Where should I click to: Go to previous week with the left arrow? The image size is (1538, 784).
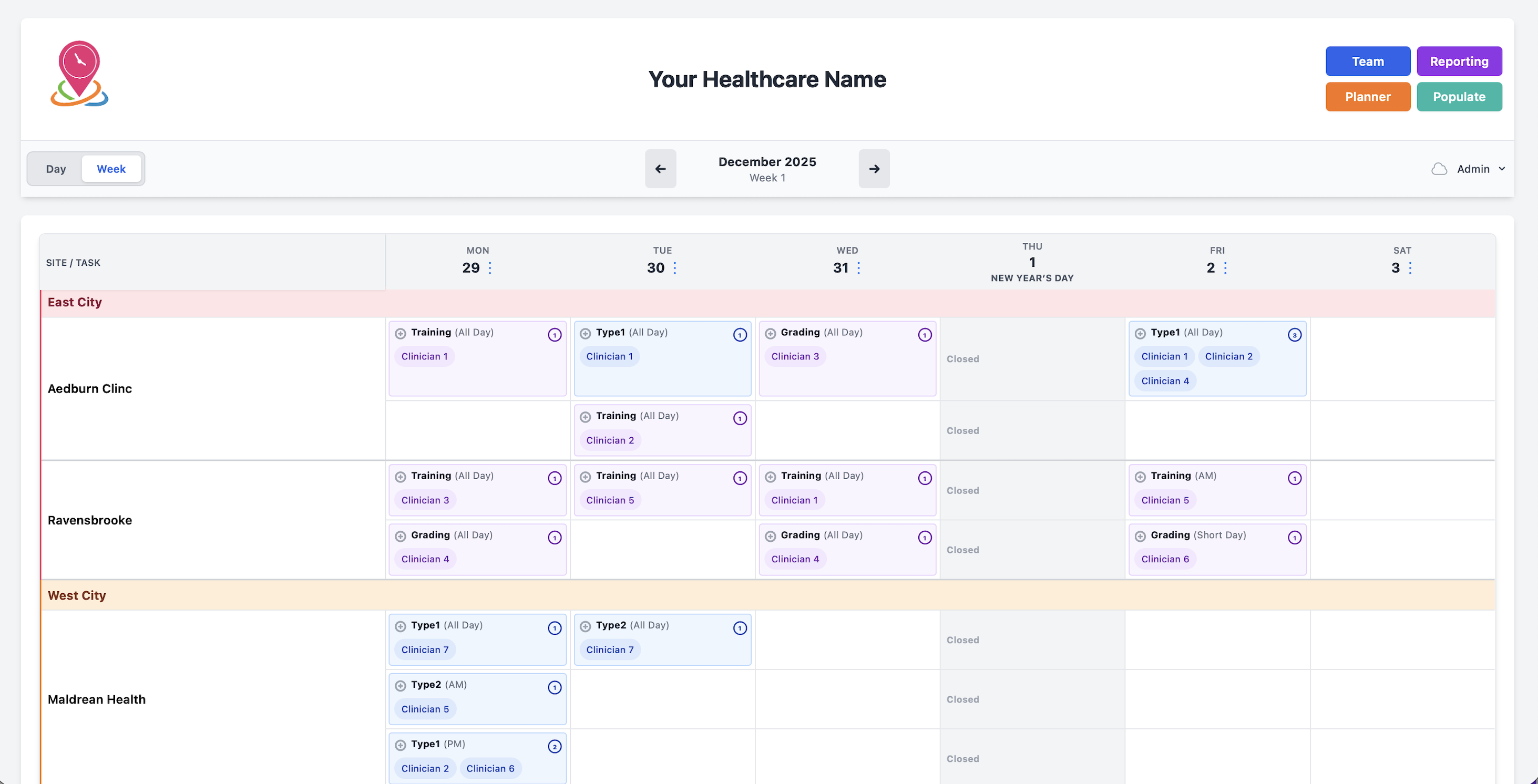click(x=660, y=169)
